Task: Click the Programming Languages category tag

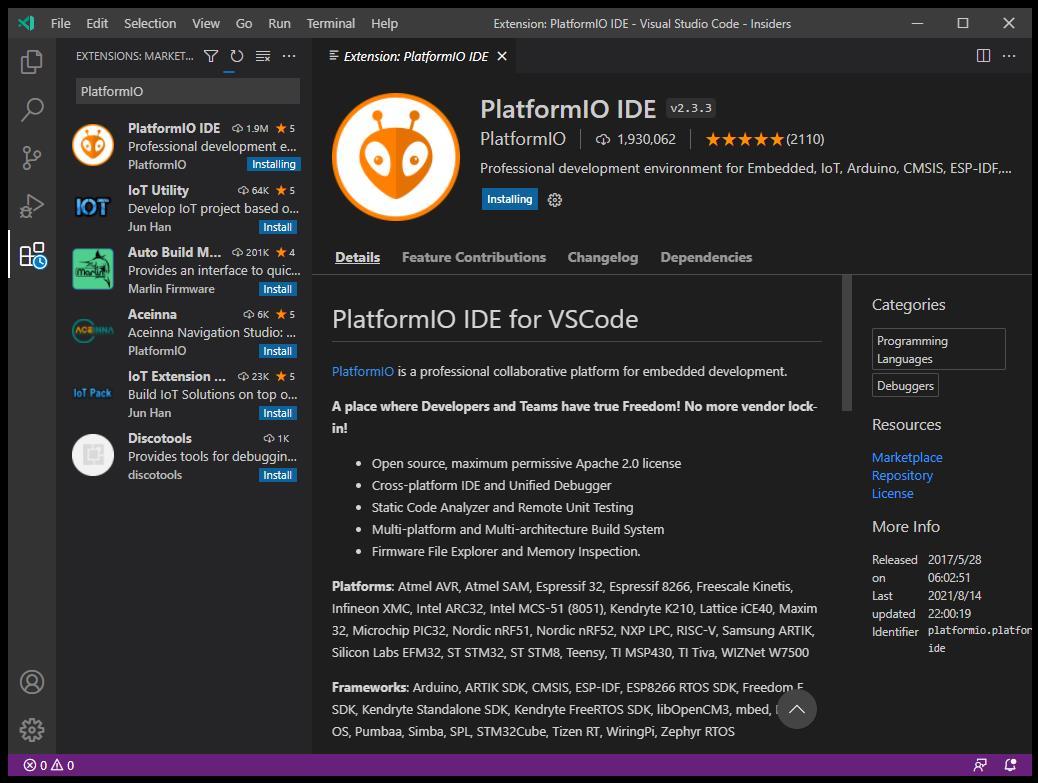Action: pyautogui.click(x=939, y=349)
